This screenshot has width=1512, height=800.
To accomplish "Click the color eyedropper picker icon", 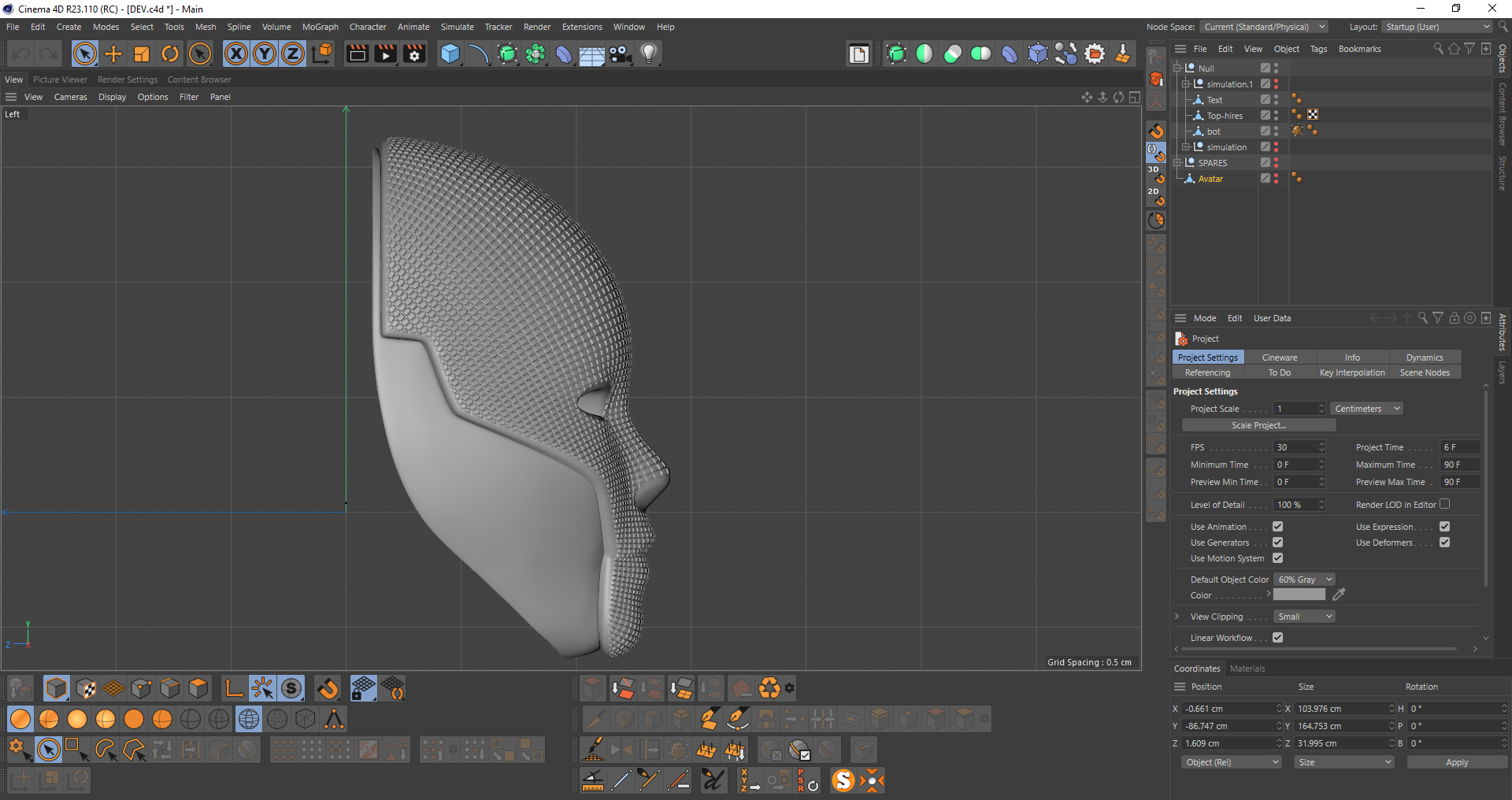I will point(1339,594).
